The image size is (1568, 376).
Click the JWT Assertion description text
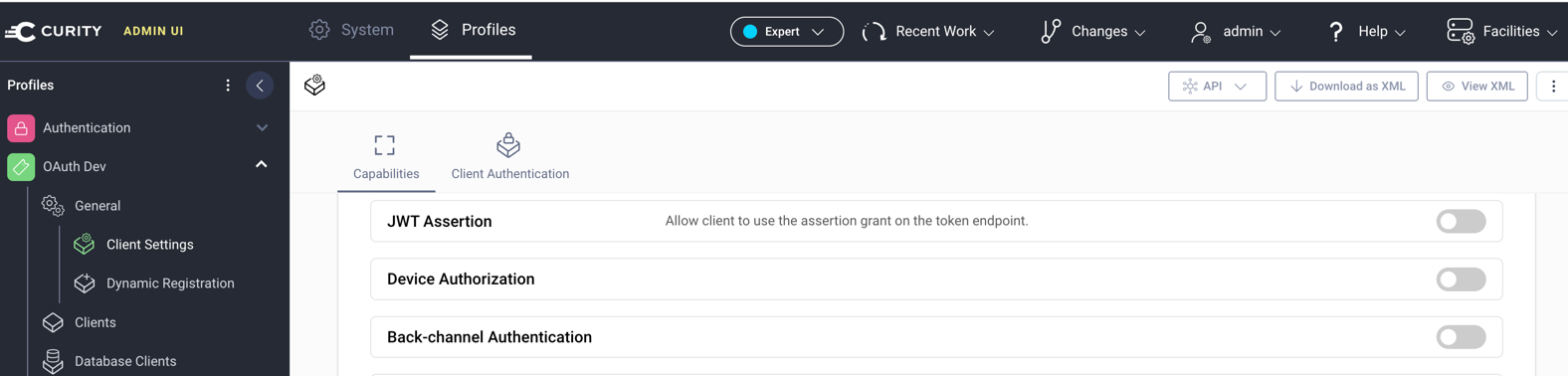(847, 221)
